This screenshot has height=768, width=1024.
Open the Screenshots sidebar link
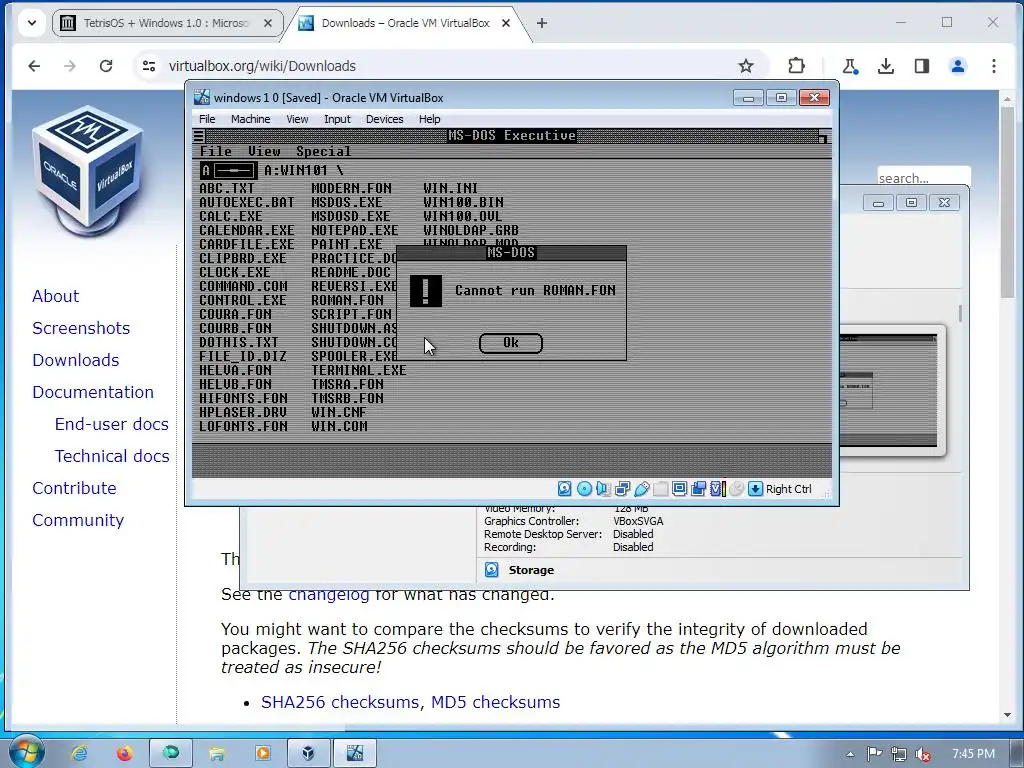(81, 328)
